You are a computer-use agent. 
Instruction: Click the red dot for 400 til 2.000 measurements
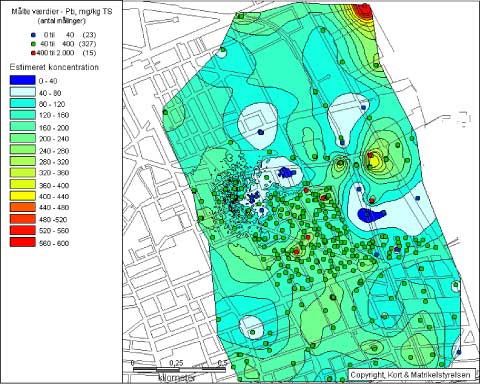tap(33, 53)
